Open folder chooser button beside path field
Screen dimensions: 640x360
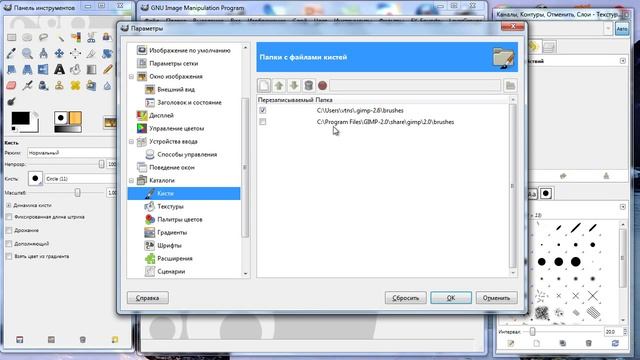[510, 86]
